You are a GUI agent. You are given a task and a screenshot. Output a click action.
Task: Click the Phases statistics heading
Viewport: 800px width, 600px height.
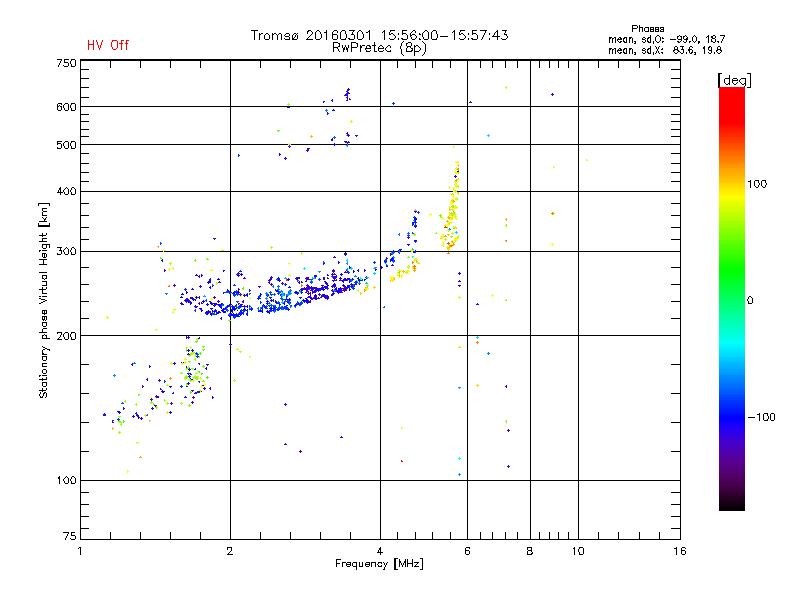point(647,29)
